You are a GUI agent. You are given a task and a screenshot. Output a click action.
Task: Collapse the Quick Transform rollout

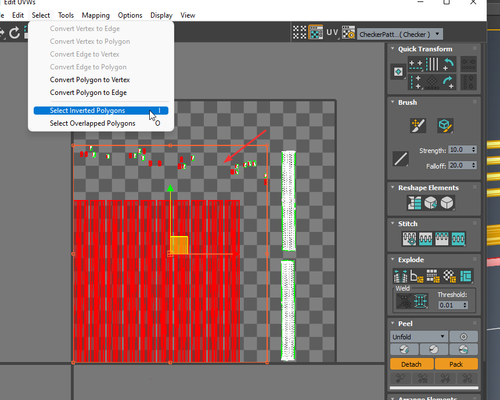click(x=393, y=49)
